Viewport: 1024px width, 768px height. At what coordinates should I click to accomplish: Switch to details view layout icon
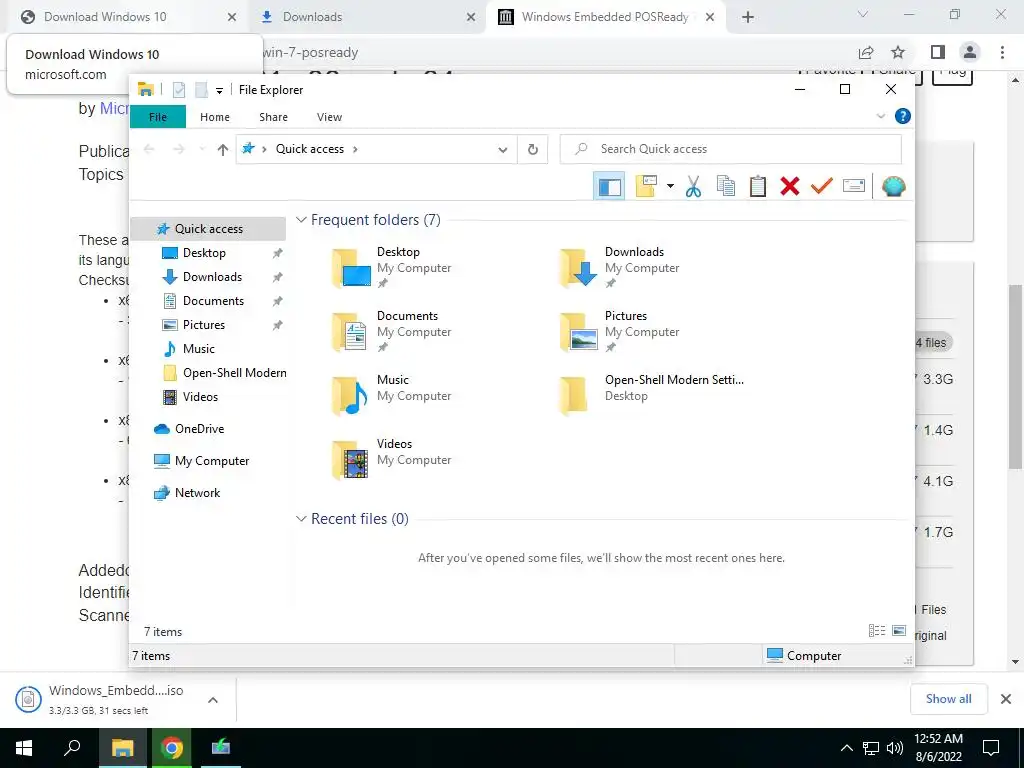pyautogui.click(x=877, y=631)
